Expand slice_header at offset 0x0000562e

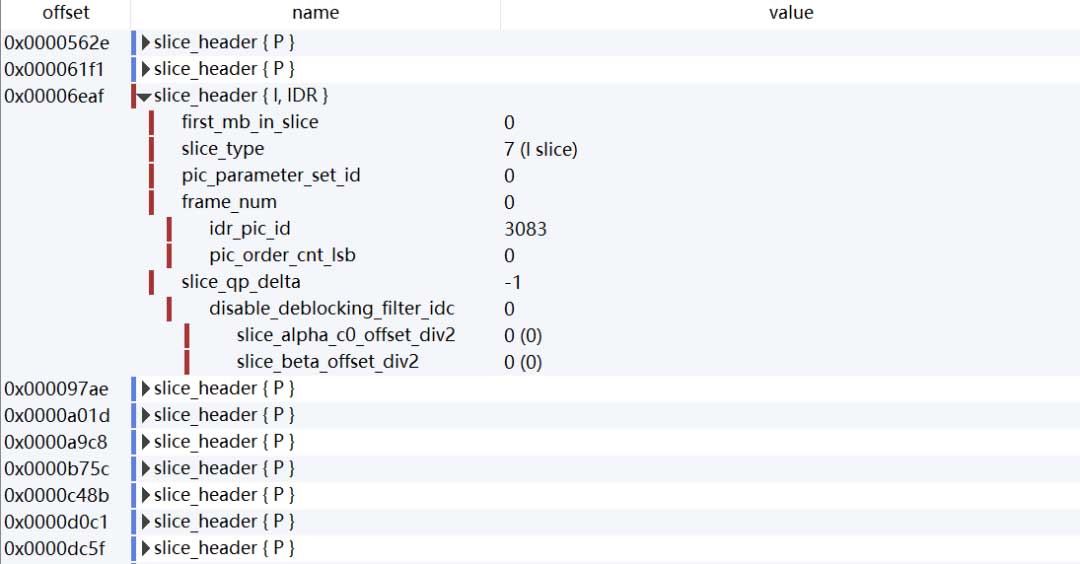point(146,42)
